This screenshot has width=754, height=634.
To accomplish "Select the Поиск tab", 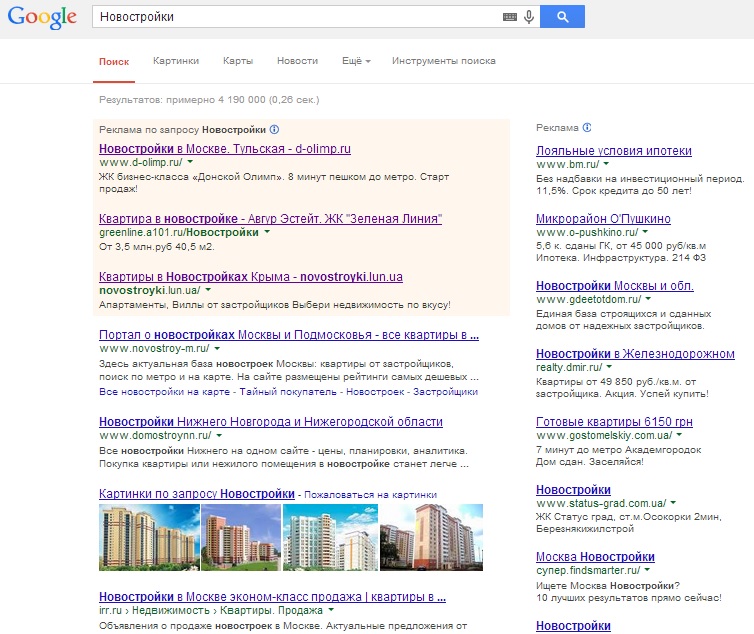I will pyautogui.click(x=114, y=62).
